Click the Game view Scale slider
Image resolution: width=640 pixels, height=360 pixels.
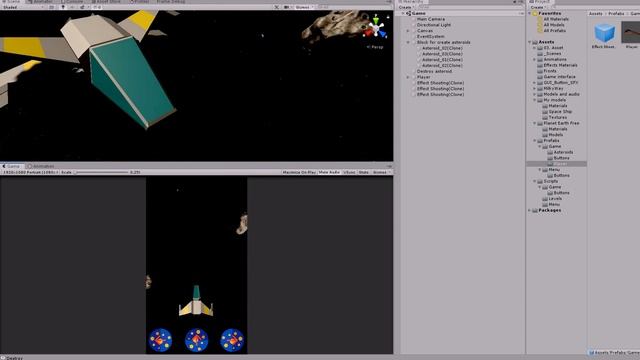tap(102, 172)
